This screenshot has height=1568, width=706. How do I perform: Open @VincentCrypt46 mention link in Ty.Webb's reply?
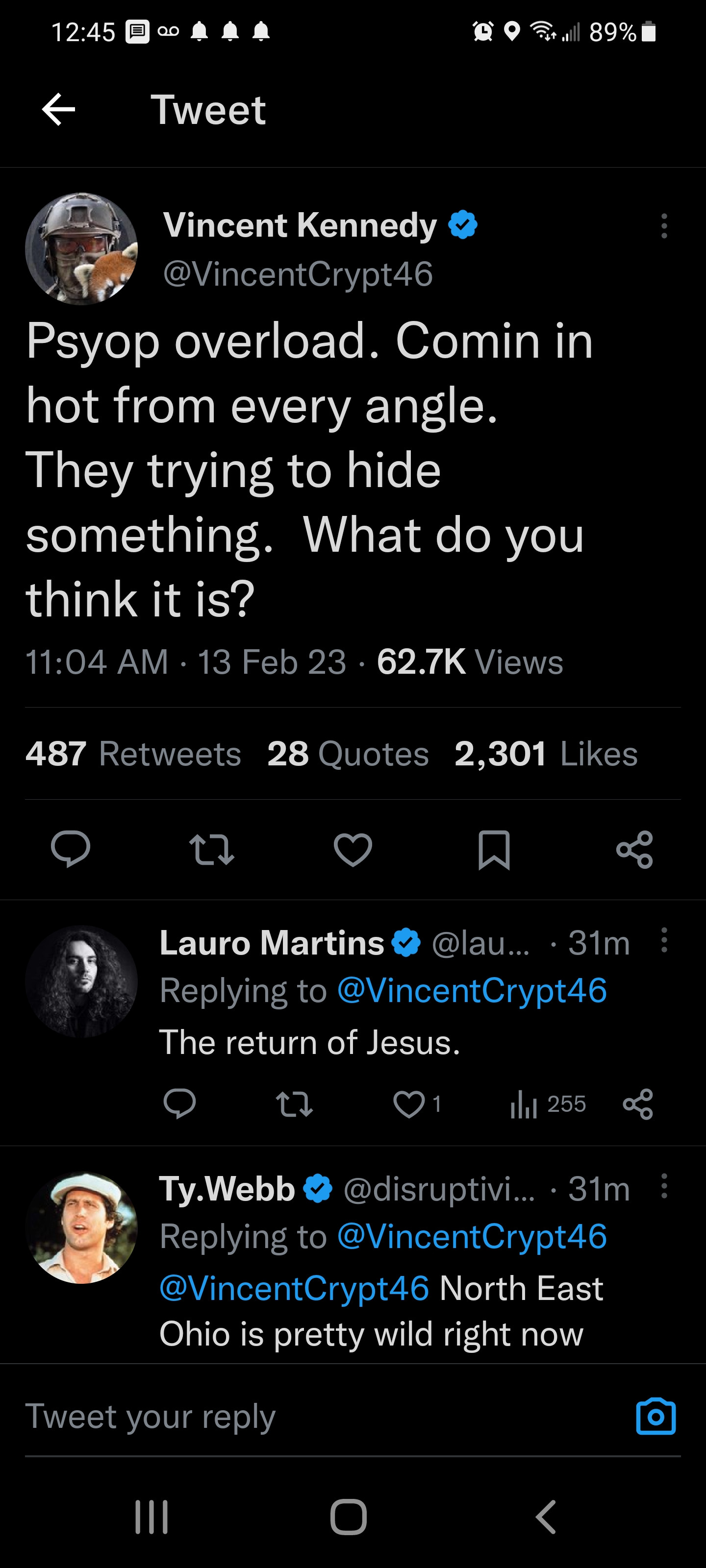click(x=294, y=1288)
